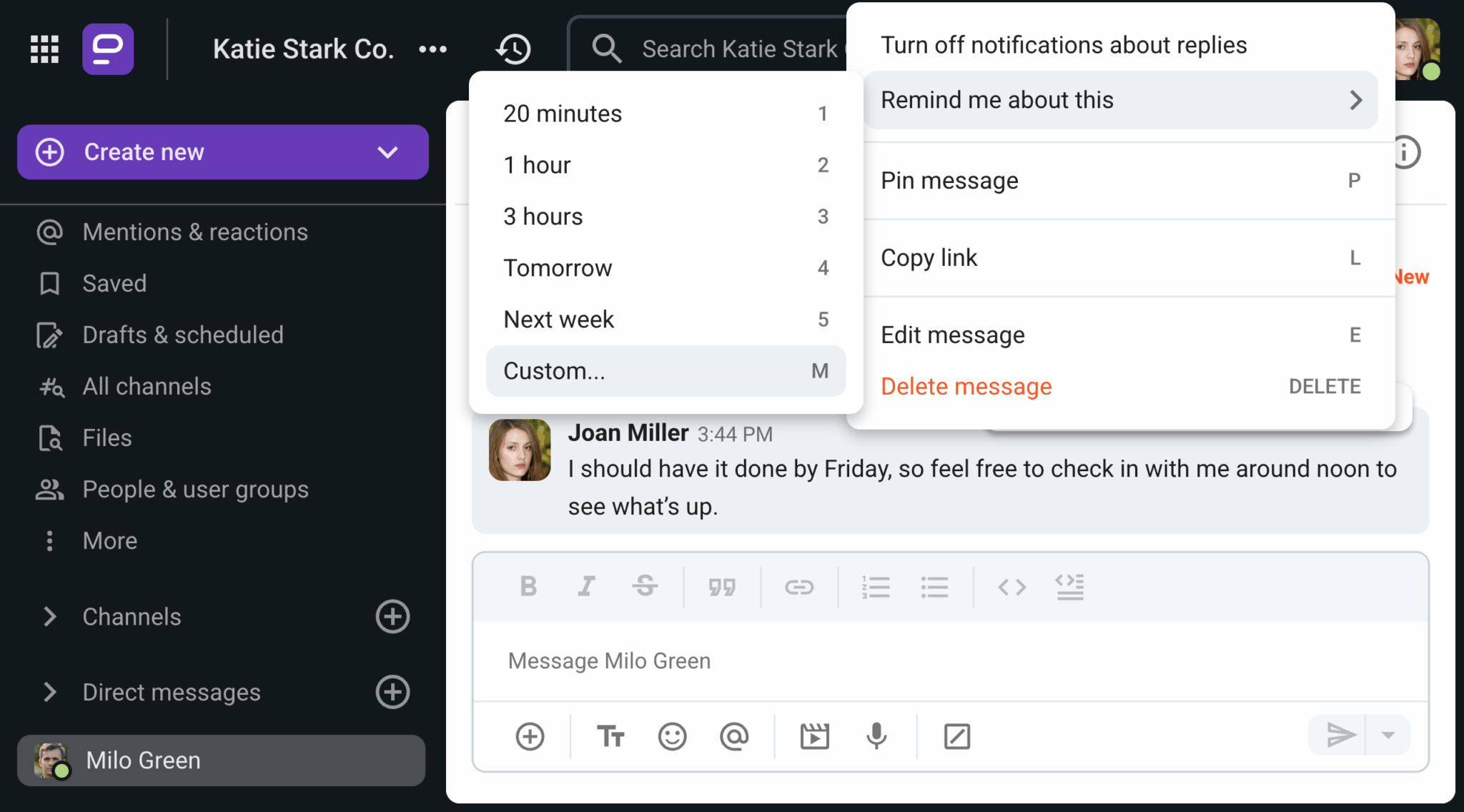Select the Custom... reminder option
Screen dimensions: 1464x812
(666, 371)
